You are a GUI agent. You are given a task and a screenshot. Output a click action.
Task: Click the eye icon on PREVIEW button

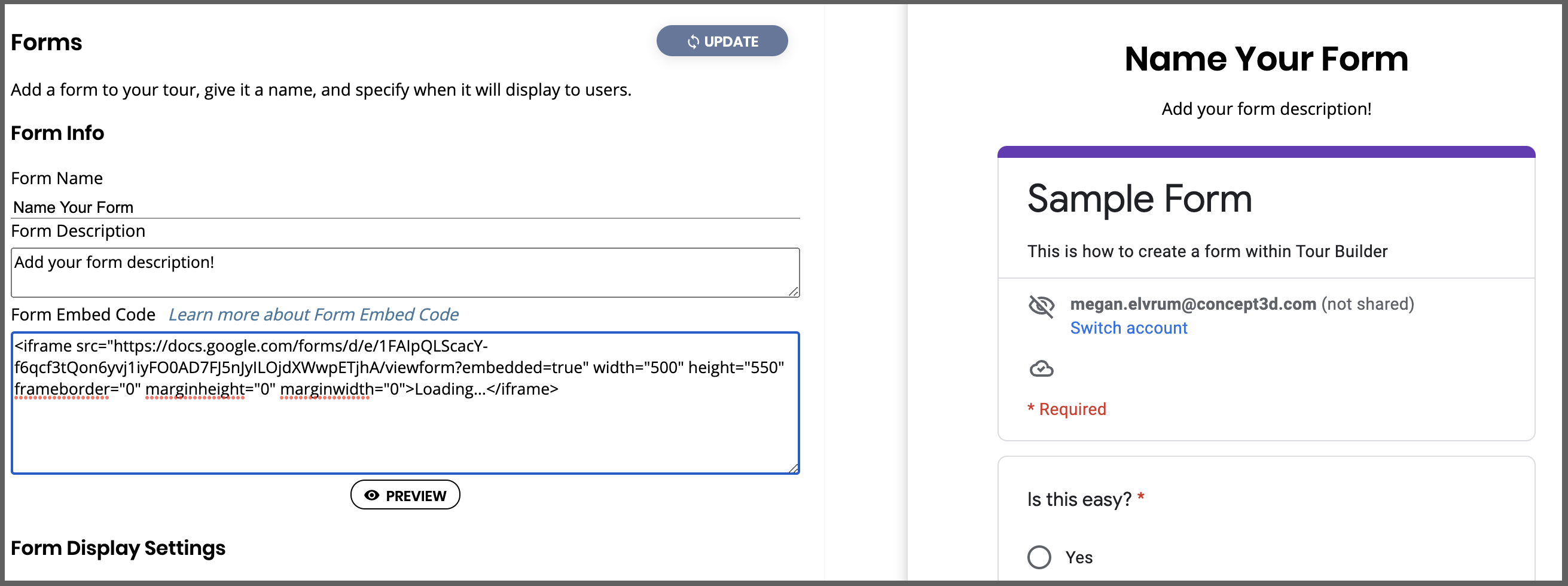click(x=371, y=496)
